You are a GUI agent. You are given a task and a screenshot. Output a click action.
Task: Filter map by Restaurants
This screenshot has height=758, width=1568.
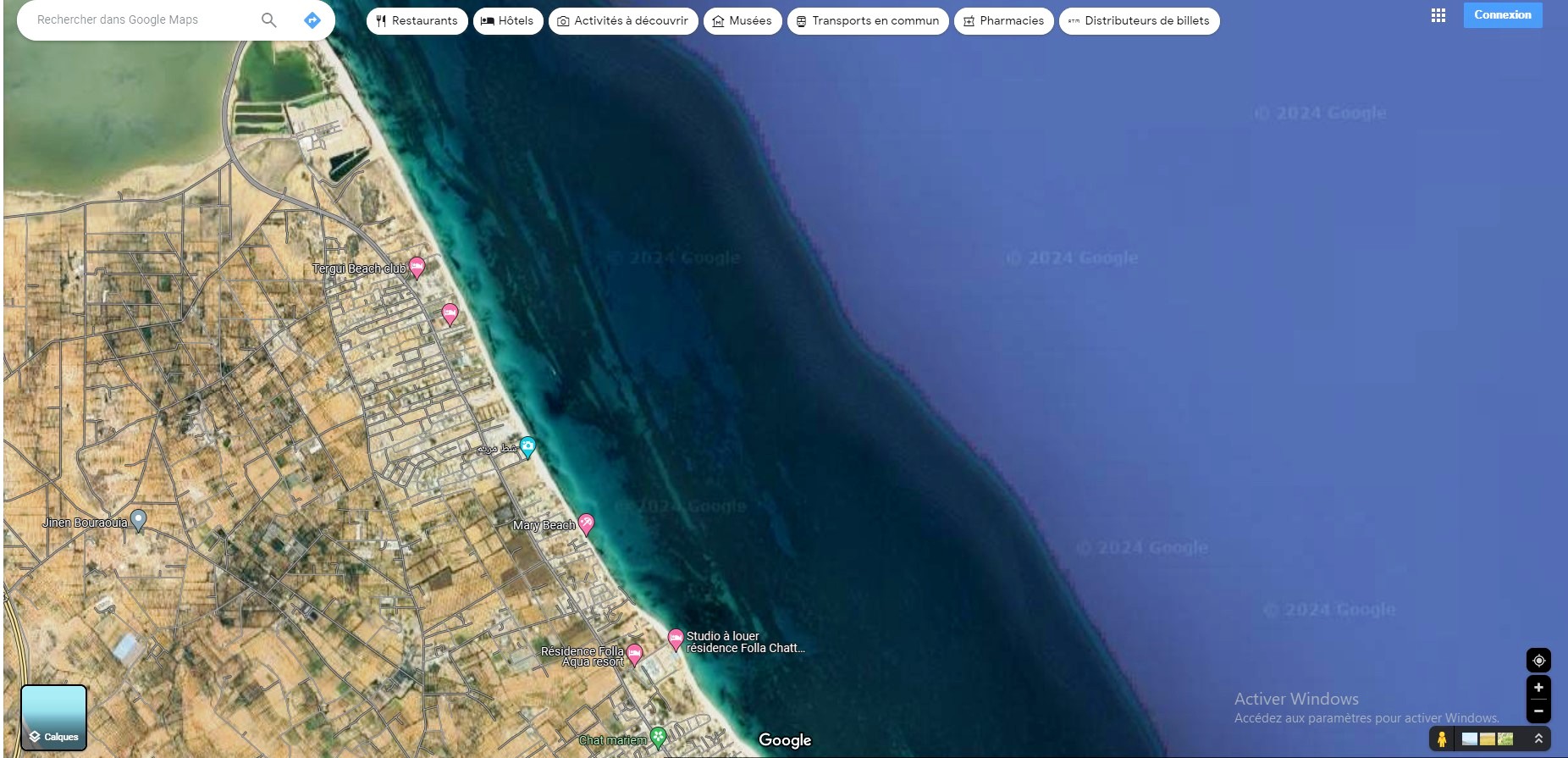[417, 21]
